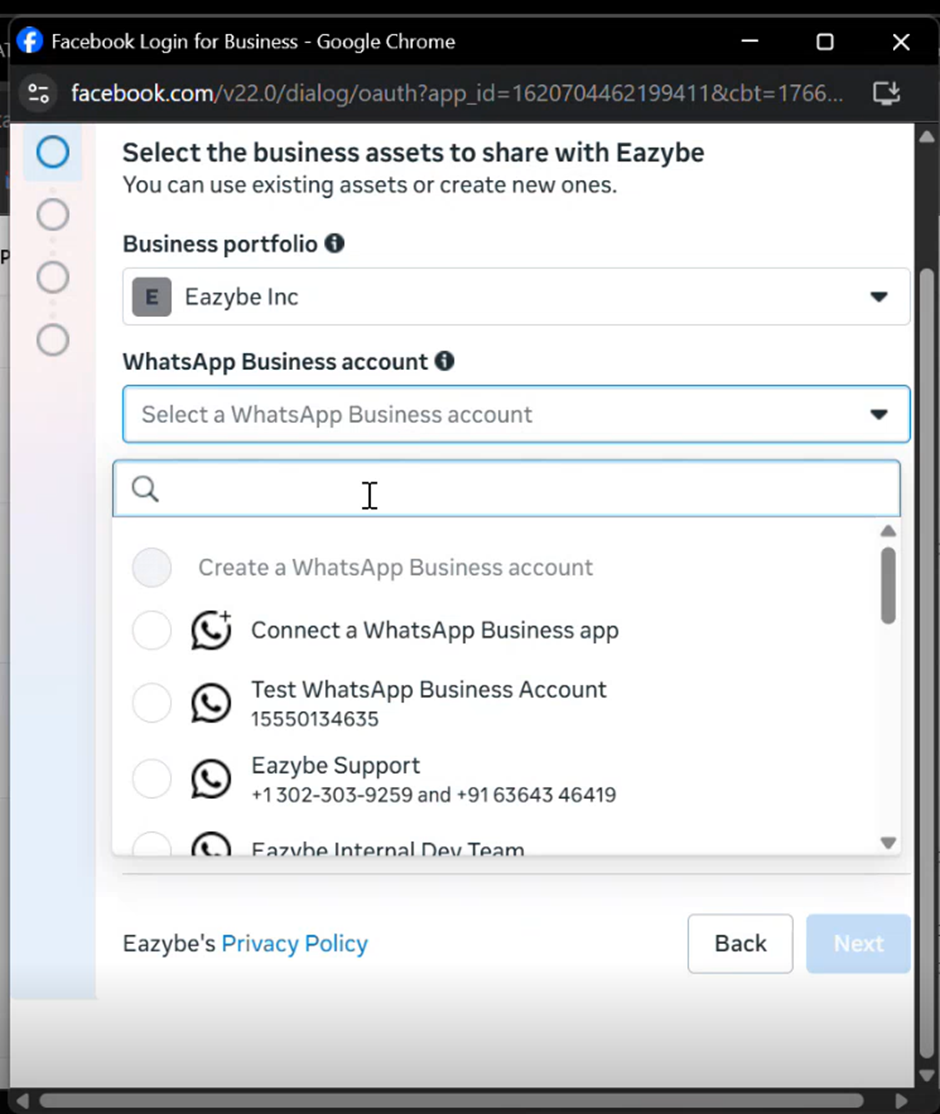Screen dimensions: 940x1114
Task: Click page vertical scrollbar up arrow
Action: tap(927, 136)
